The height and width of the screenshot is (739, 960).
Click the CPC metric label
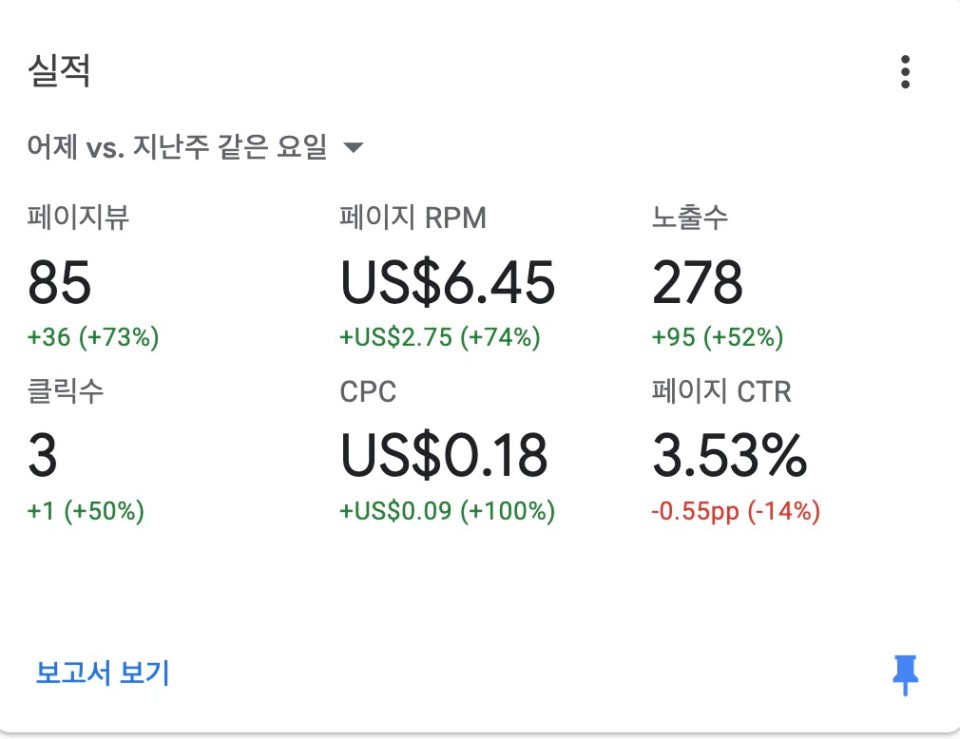pyautogui.click(x=368, y=391)
